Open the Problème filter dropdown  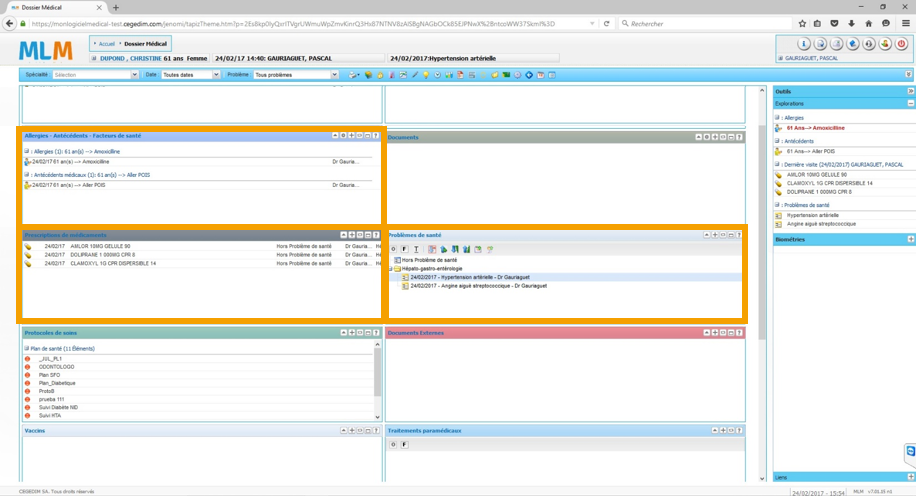(x=295, y=75)
